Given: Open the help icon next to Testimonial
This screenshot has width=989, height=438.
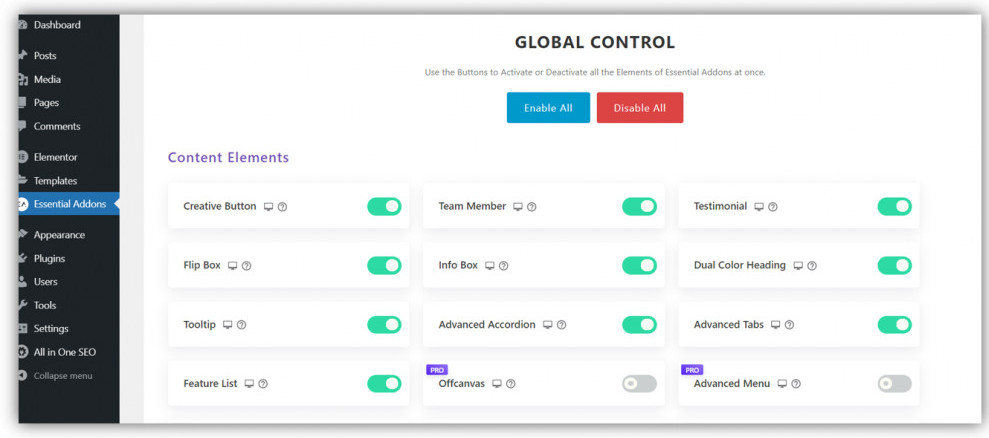Looking at the screenshot, I should 773,206.
